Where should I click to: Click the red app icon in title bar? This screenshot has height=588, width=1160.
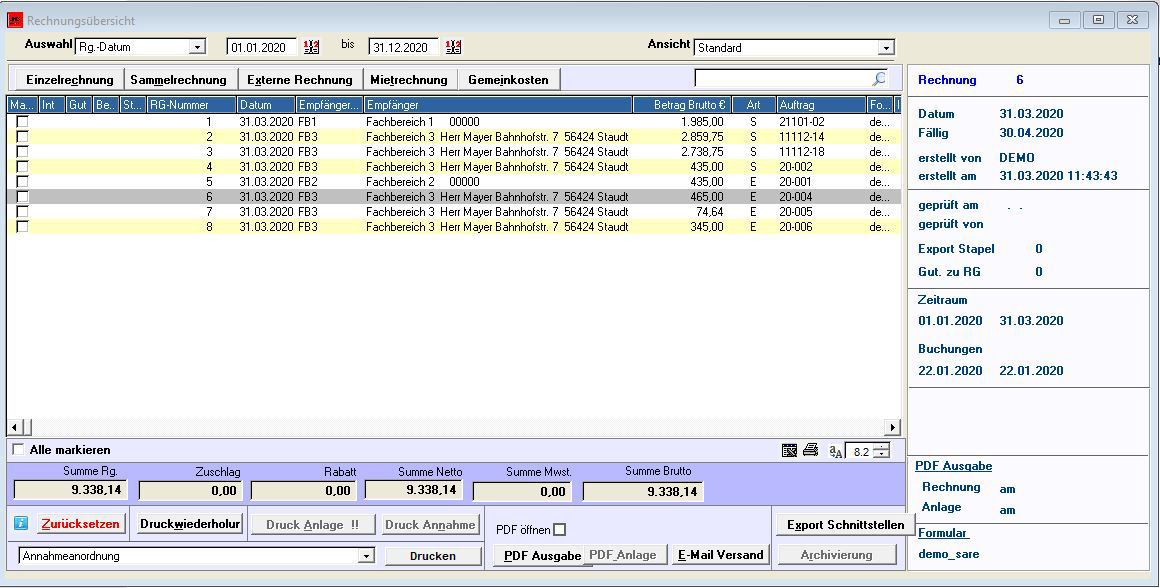15,20
